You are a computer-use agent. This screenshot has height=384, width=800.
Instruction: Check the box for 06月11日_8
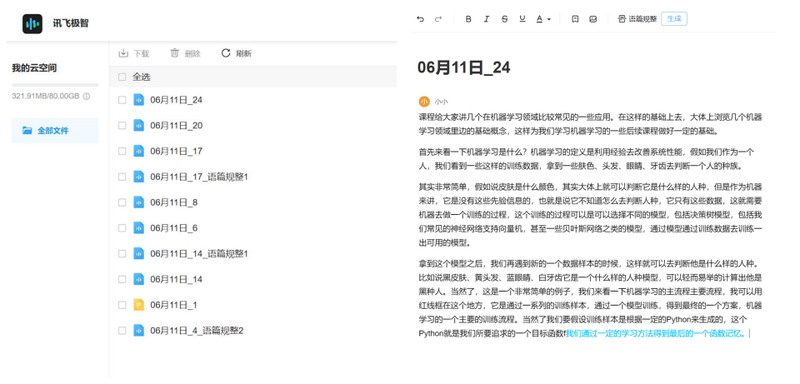[122, 202]
